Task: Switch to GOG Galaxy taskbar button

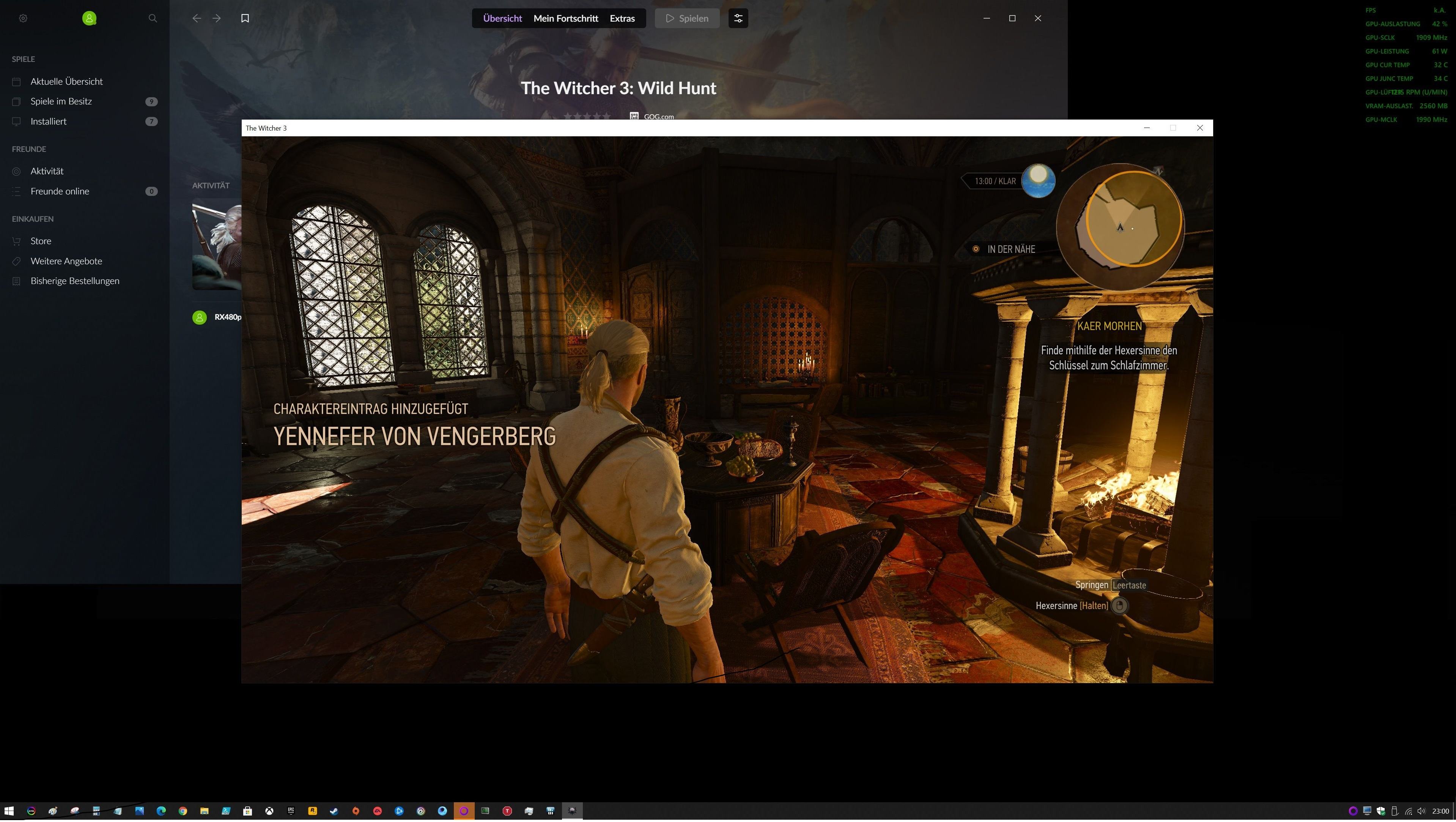Action: tap(463, 812)
